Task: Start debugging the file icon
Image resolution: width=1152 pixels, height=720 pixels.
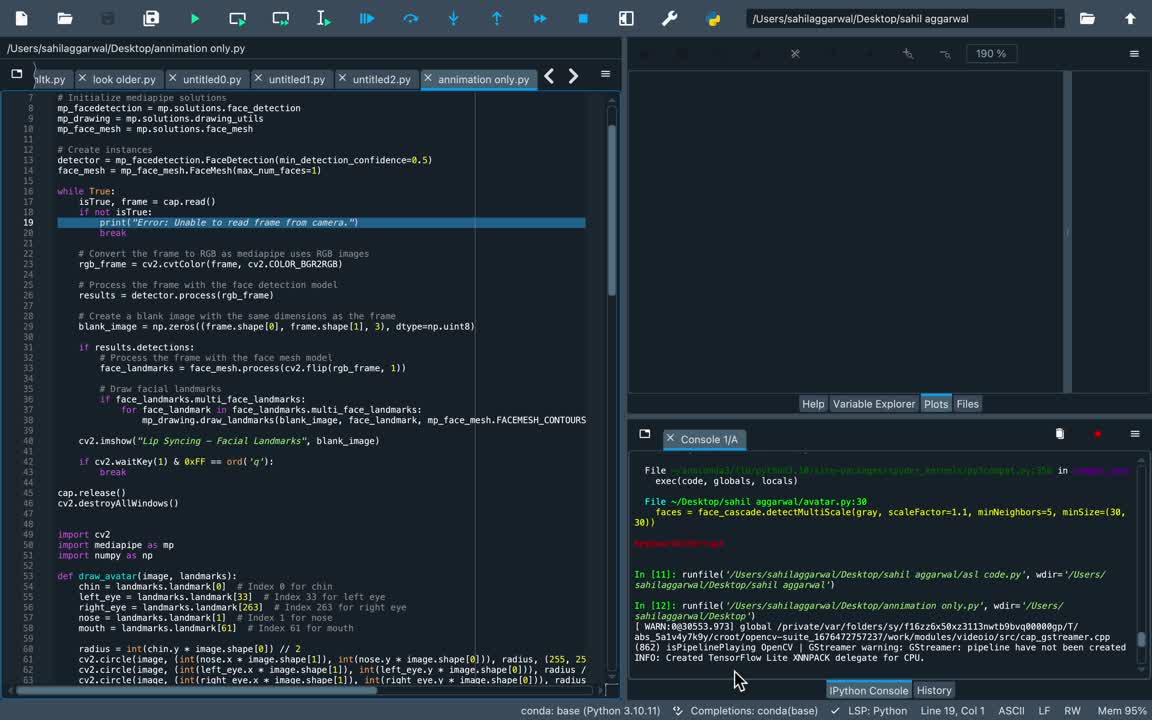Action: 367,18
